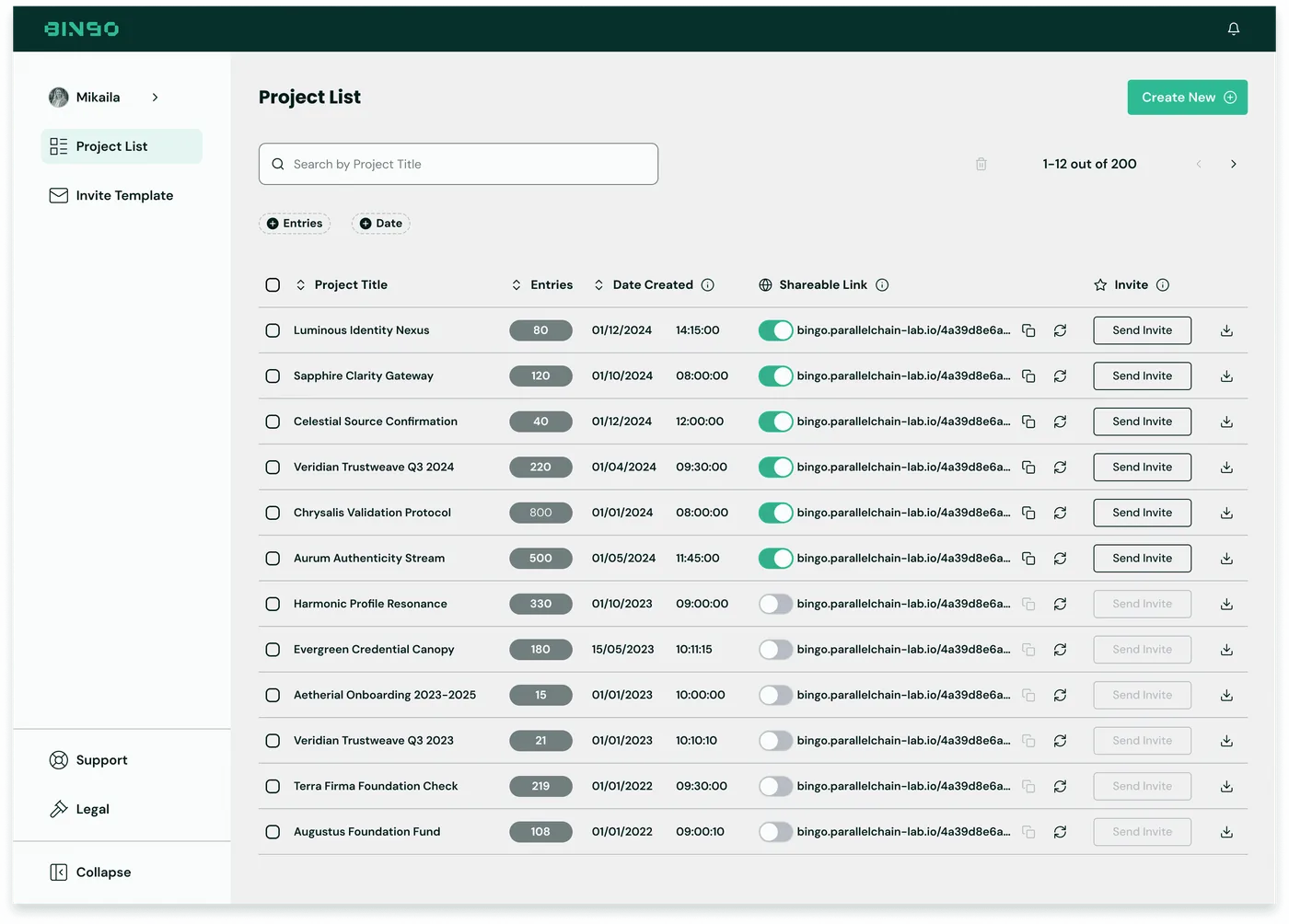Send Invite for Chrysalis Validation Protocol
1289x924 pixels.
[x=1143, y=513]
